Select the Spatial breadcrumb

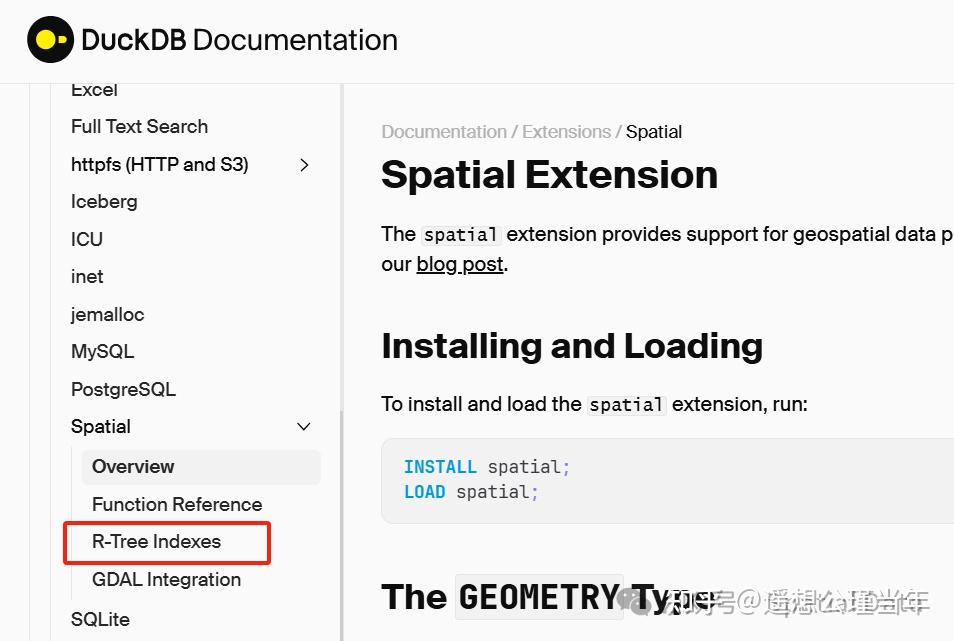click(654, 131)
